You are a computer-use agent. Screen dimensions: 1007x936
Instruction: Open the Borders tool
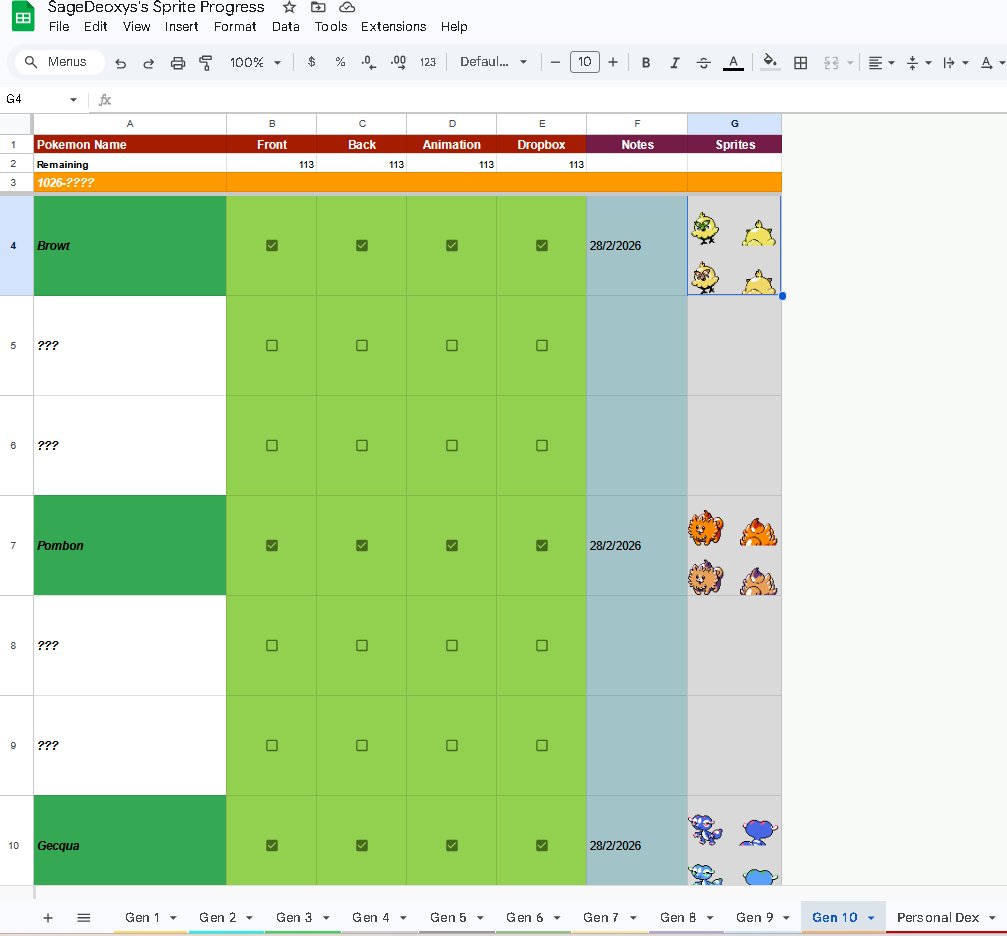[800, 63]
